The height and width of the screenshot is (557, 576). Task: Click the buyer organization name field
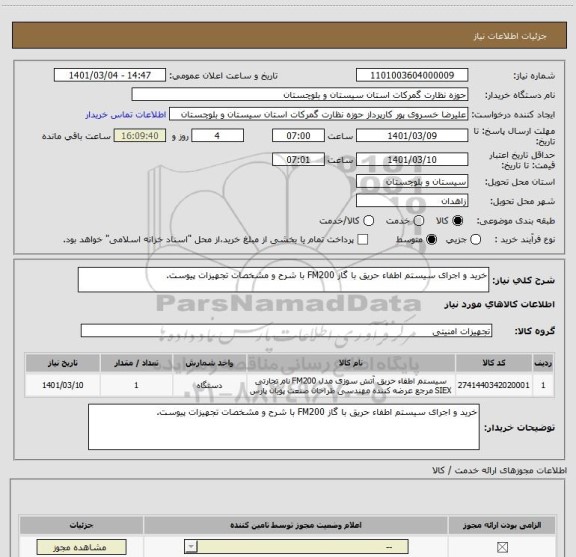coord(300,95)
